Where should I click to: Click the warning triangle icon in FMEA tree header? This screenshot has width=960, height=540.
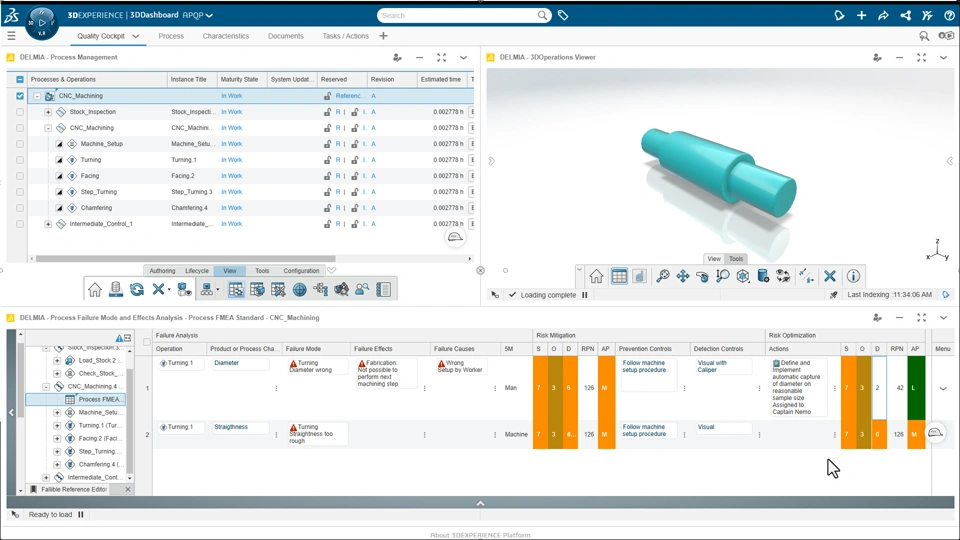[119, 338]
